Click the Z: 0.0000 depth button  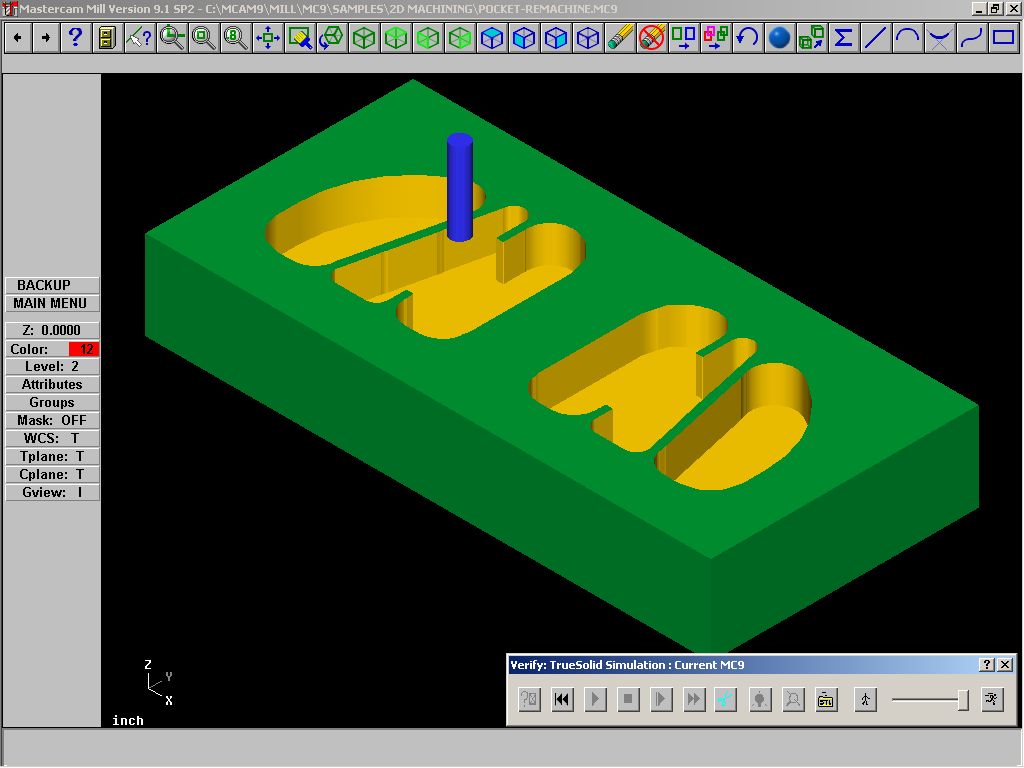pos(52,330)
